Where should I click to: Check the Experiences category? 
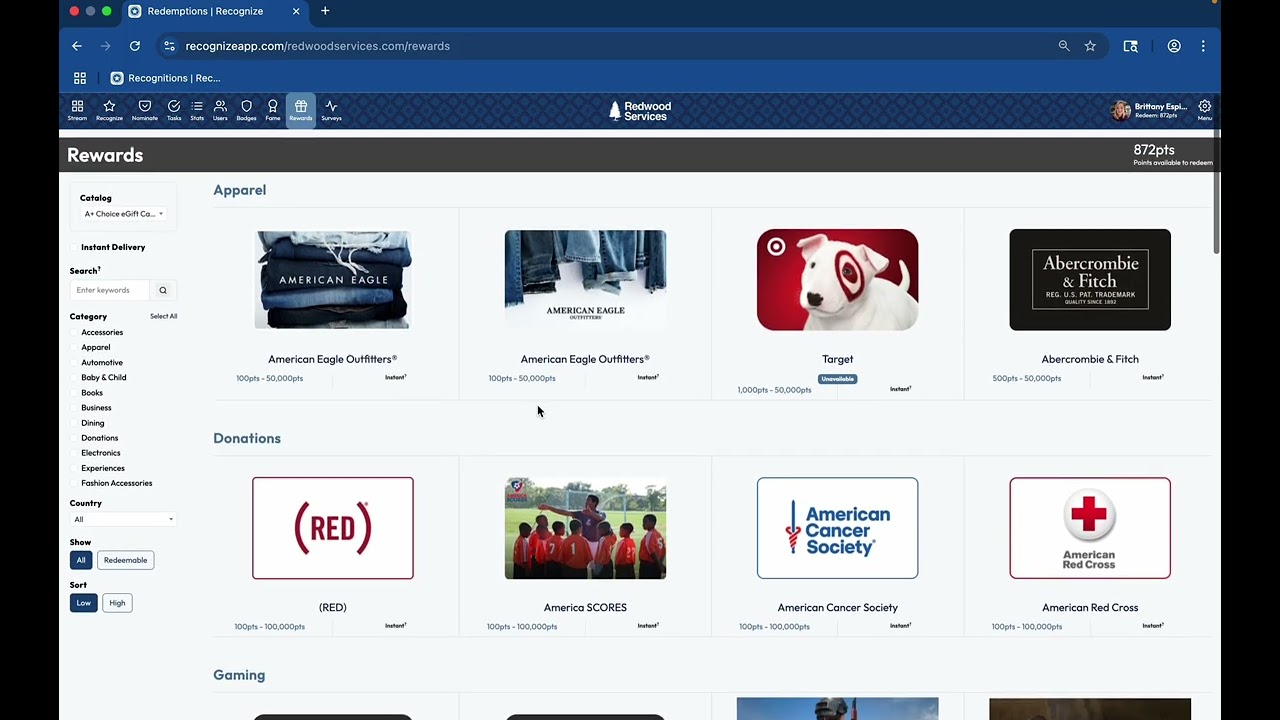click(x=74, y=468)
